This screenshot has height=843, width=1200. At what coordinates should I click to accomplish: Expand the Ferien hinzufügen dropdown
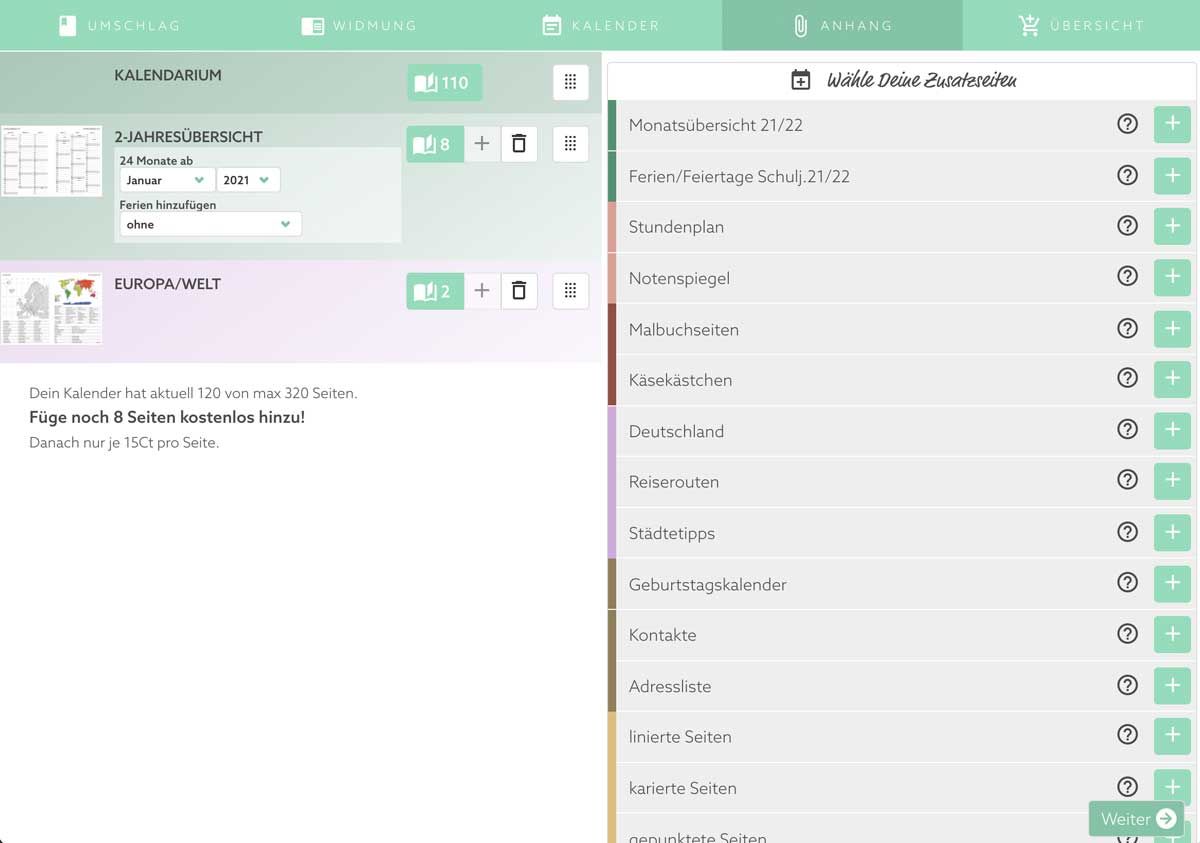click(x=210, y=225)
